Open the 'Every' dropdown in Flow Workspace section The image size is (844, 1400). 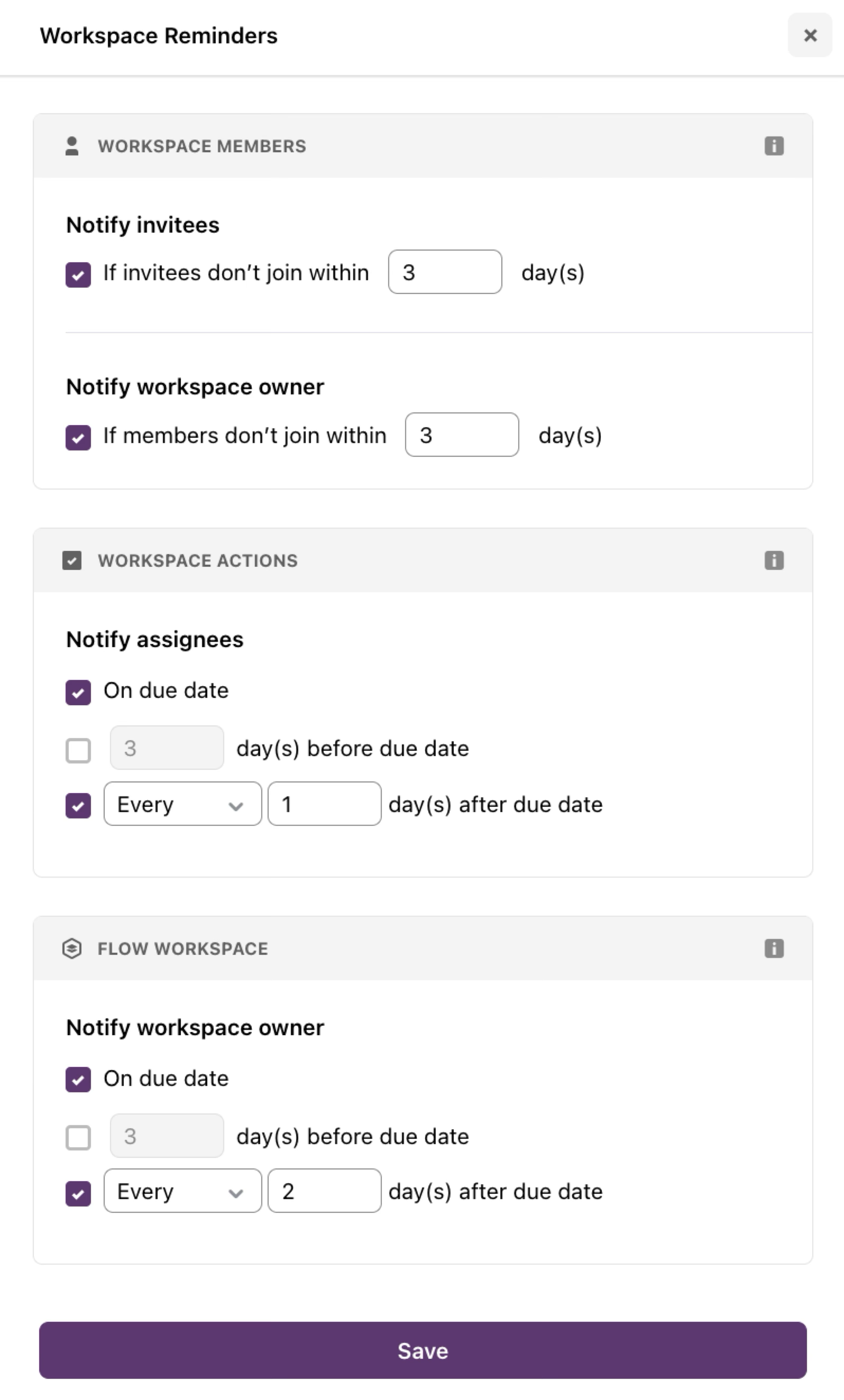[182, 1191]
